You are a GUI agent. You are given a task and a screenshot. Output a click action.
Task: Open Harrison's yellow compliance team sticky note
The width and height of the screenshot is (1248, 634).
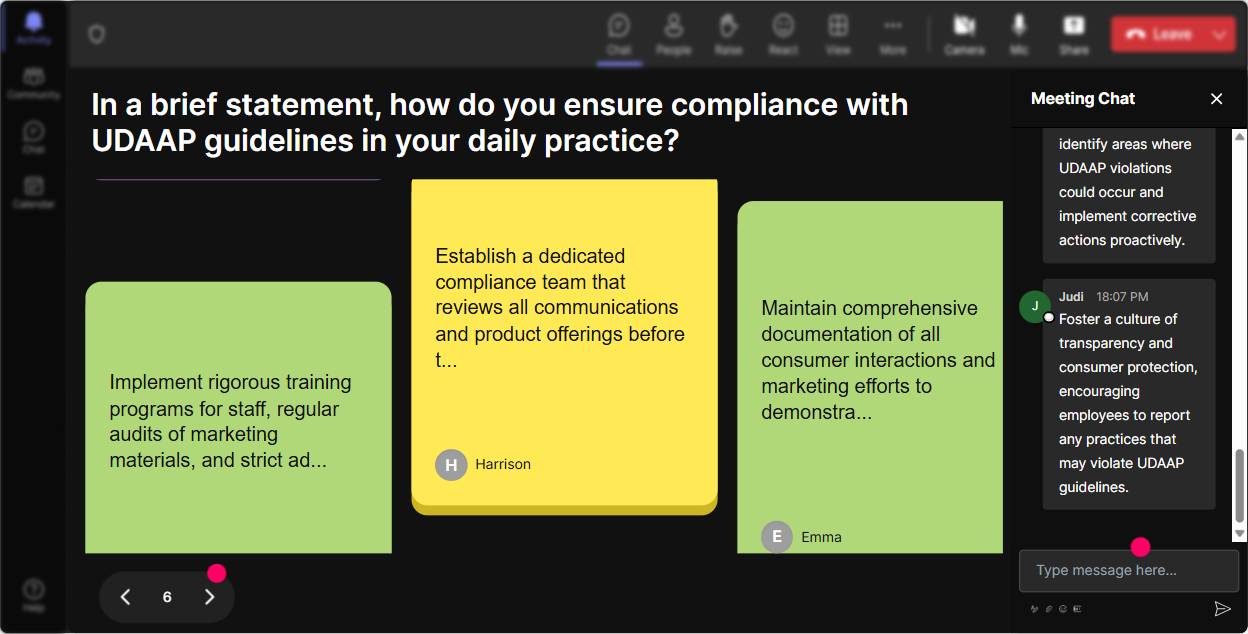point(564,346)
